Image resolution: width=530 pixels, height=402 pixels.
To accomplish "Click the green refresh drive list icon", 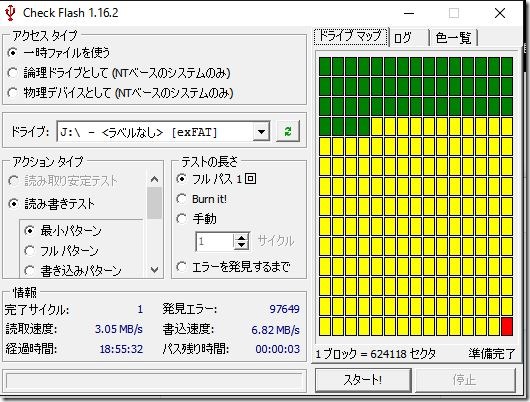I will (x=288, y=132).
